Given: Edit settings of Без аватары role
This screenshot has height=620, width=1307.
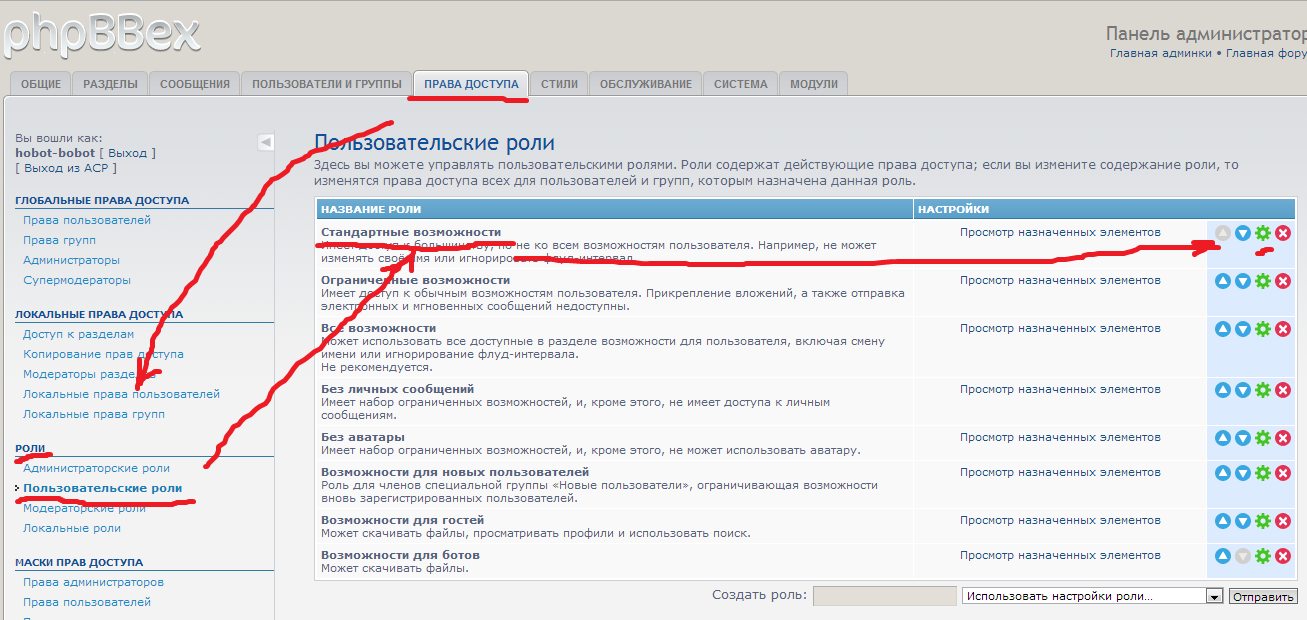Looking at the screenshot, I should pyautogui.click(x=1263, y=438).
